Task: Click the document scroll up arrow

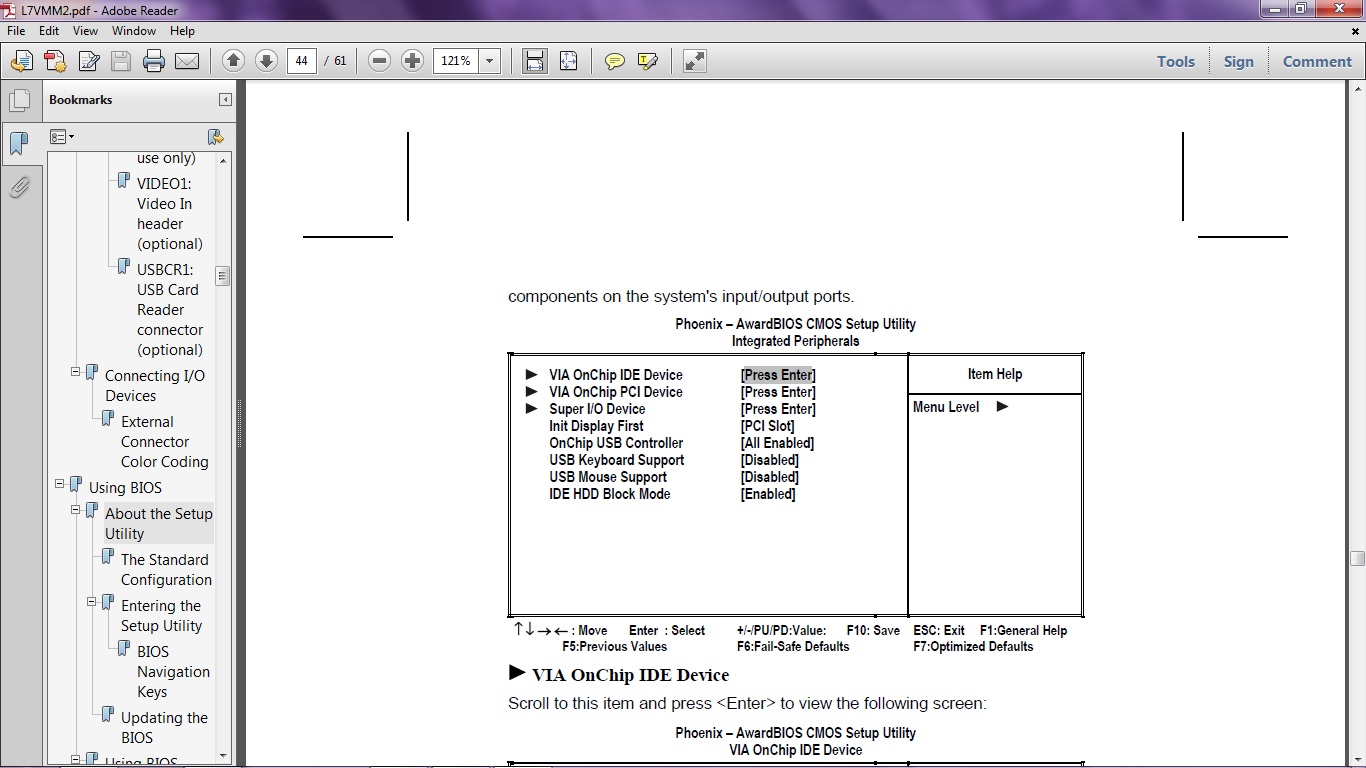Action: pyautogui.click(x=1357, y=89)
